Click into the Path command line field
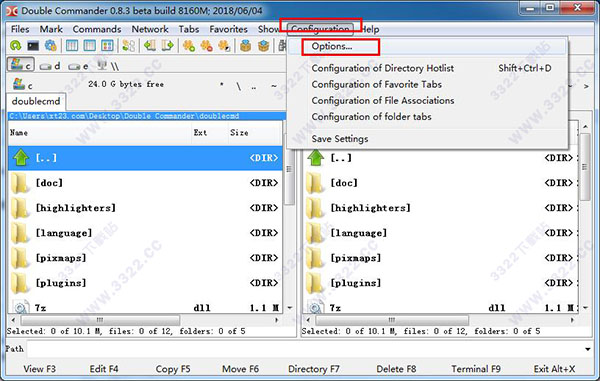This screenshot has width=600, height=381. pos(305,349)
